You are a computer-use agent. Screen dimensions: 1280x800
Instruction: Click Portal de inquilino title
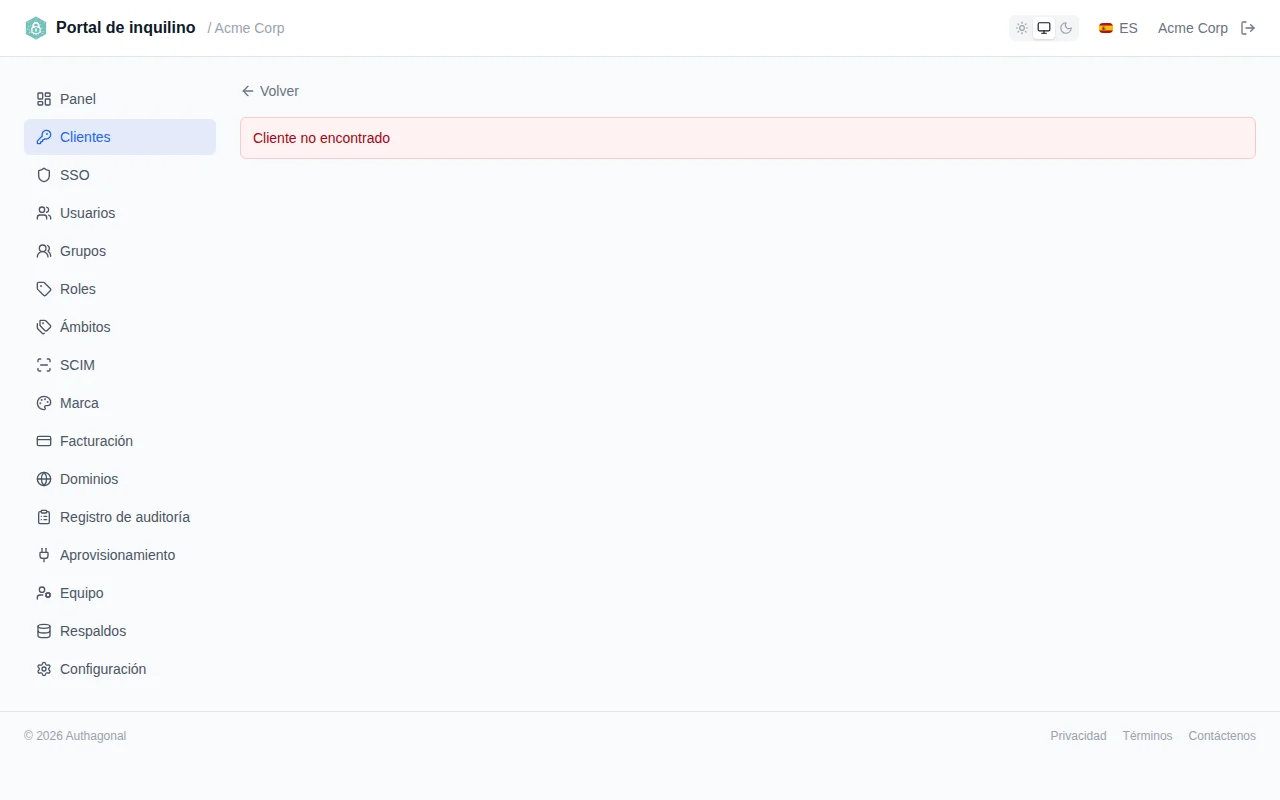pos(126,28)
